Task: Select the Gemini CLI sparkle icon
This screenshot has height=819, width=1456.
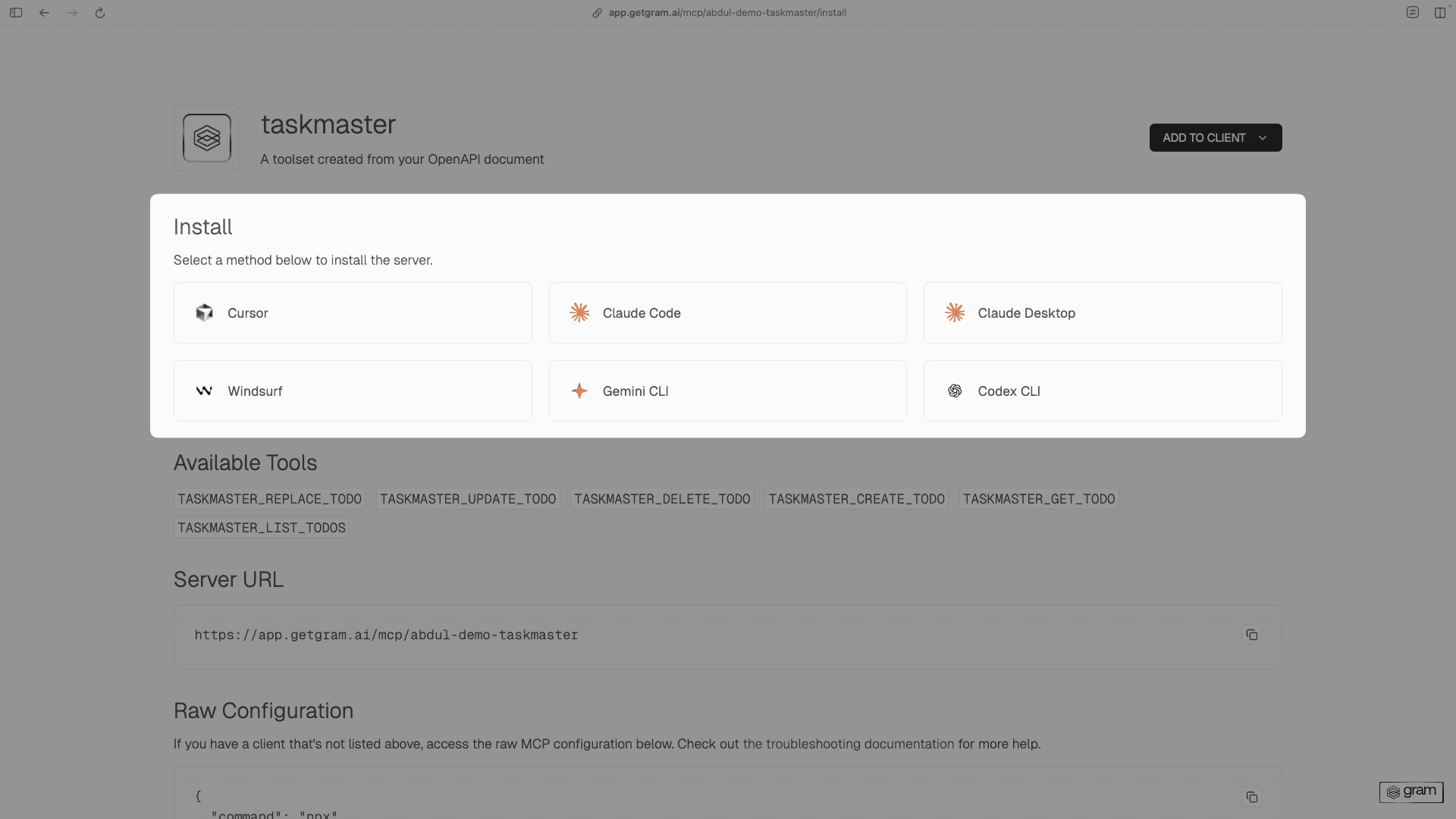Action: [579, 391]
